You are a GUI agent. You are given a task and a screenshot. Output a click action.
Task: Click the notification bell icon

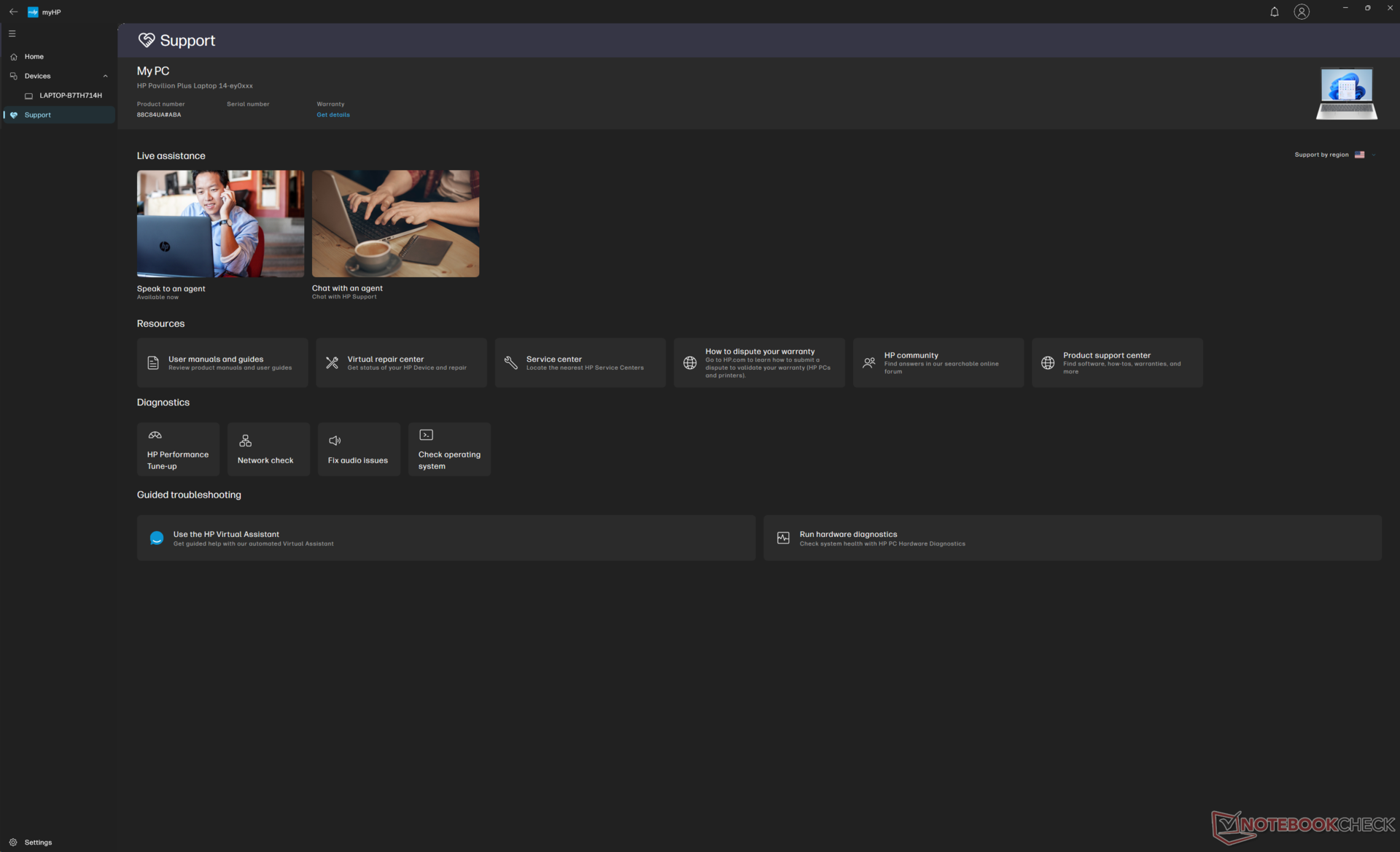click(x=1274, y=12)
